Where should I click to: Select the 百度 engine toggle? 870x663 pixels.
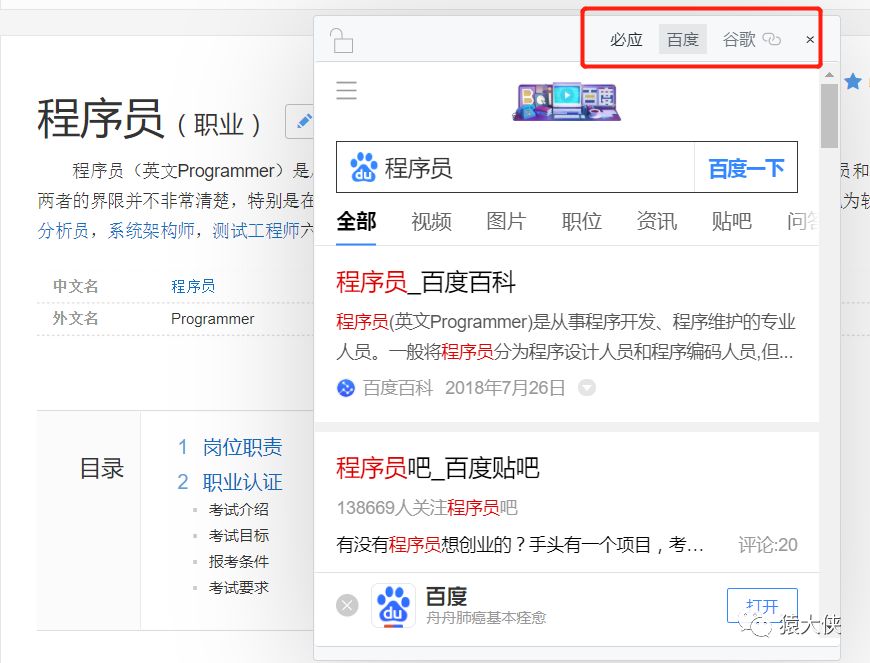pyautogui.click(x=682, y=39)
